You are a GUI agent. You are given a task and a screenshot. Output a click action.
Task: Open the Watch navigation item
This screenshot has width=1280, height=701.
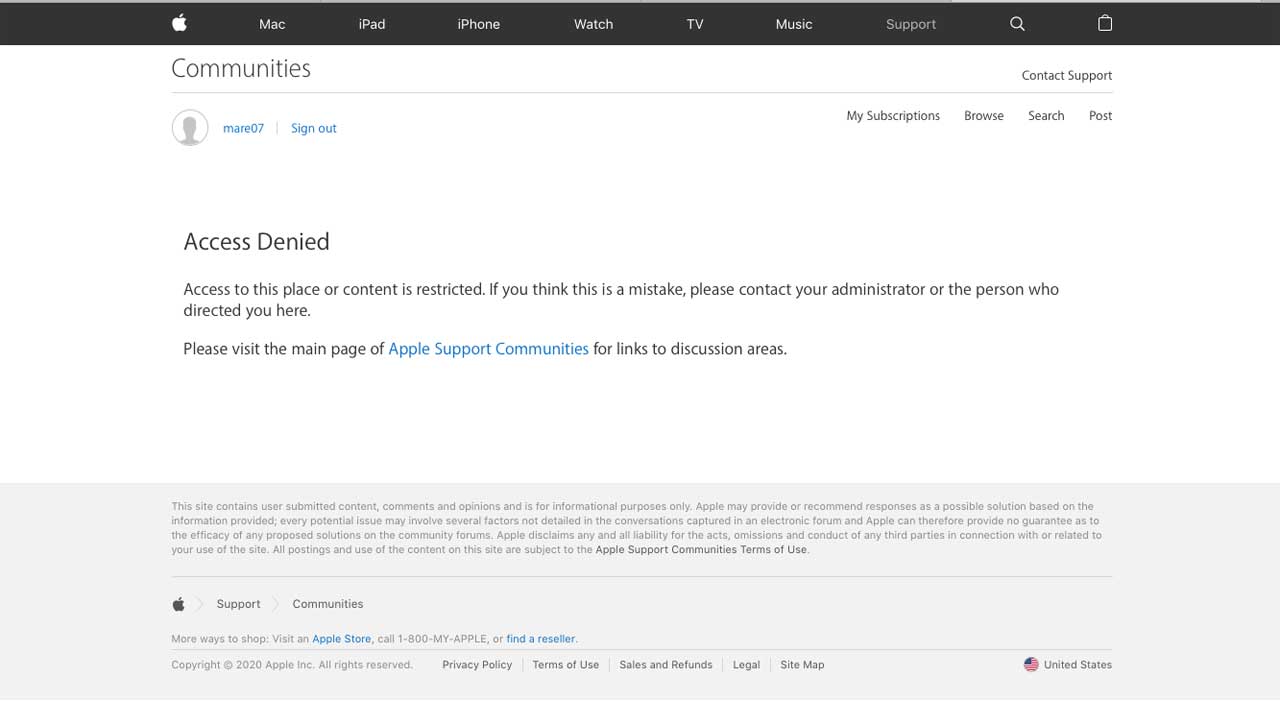(x=593, y=24)
